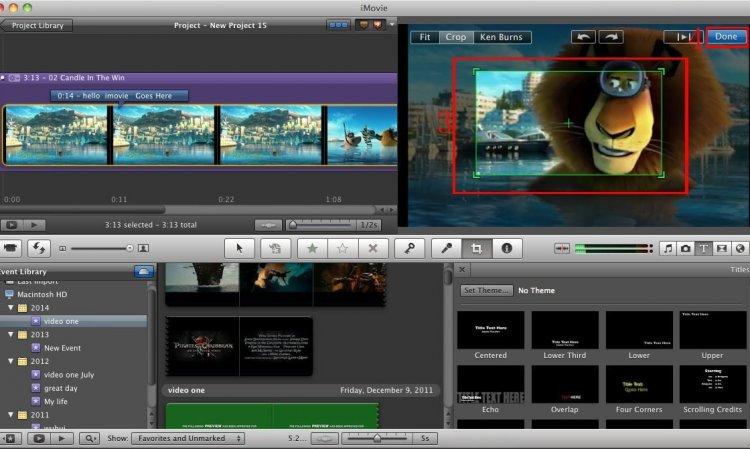Click the Pirates of the Caribbean clip thumbnail
Screen dimensions: 750x449
tap(202, 346)
